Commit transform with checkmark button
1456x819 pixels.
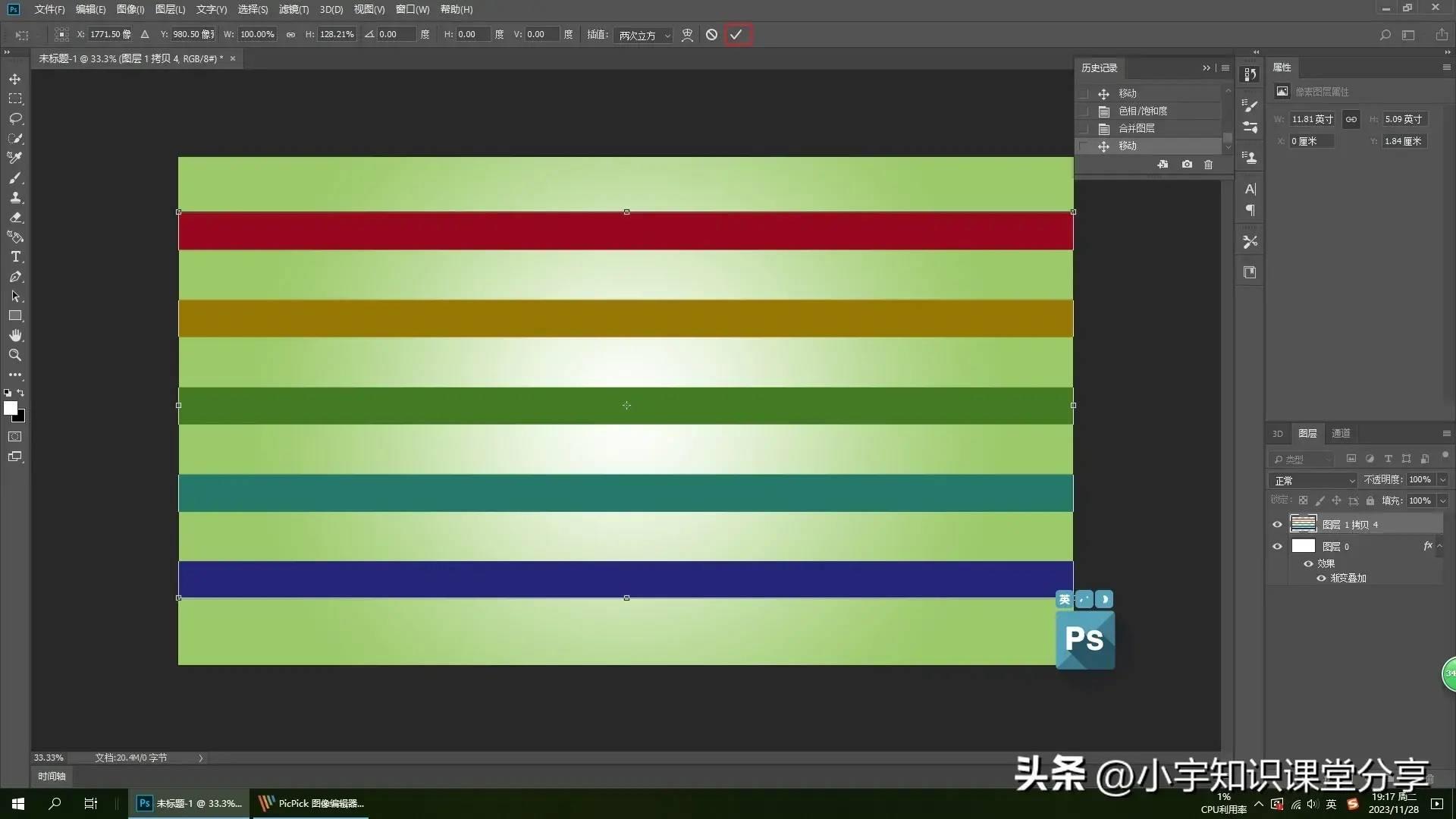(x=736, y=35)
